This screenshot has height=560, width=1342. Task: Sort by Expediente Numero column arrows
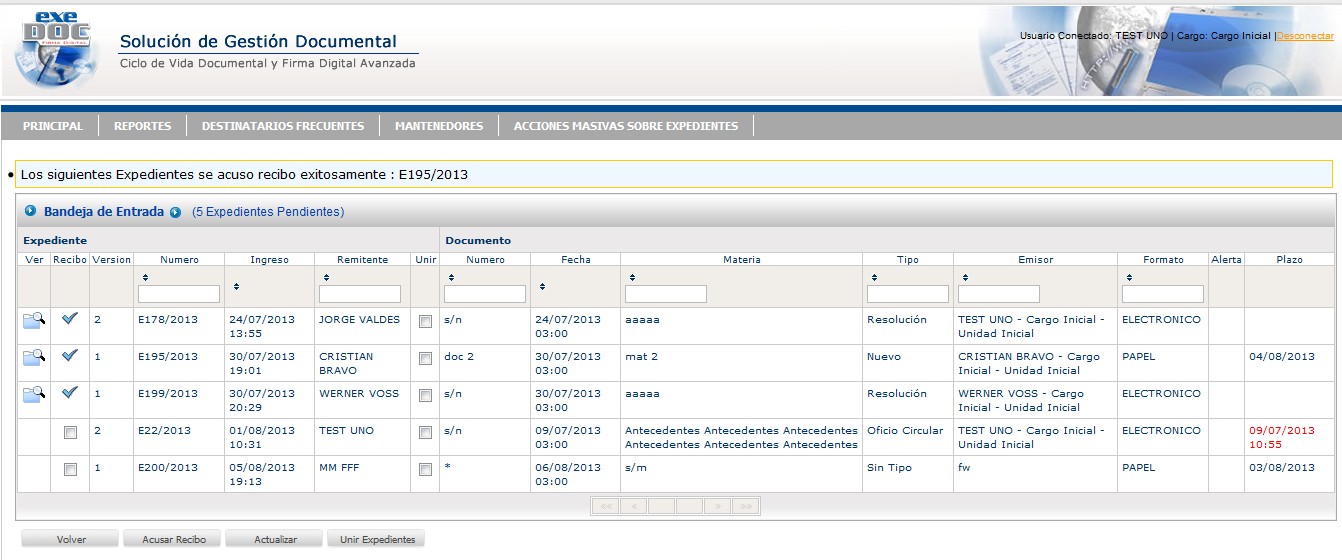[144, 277]
